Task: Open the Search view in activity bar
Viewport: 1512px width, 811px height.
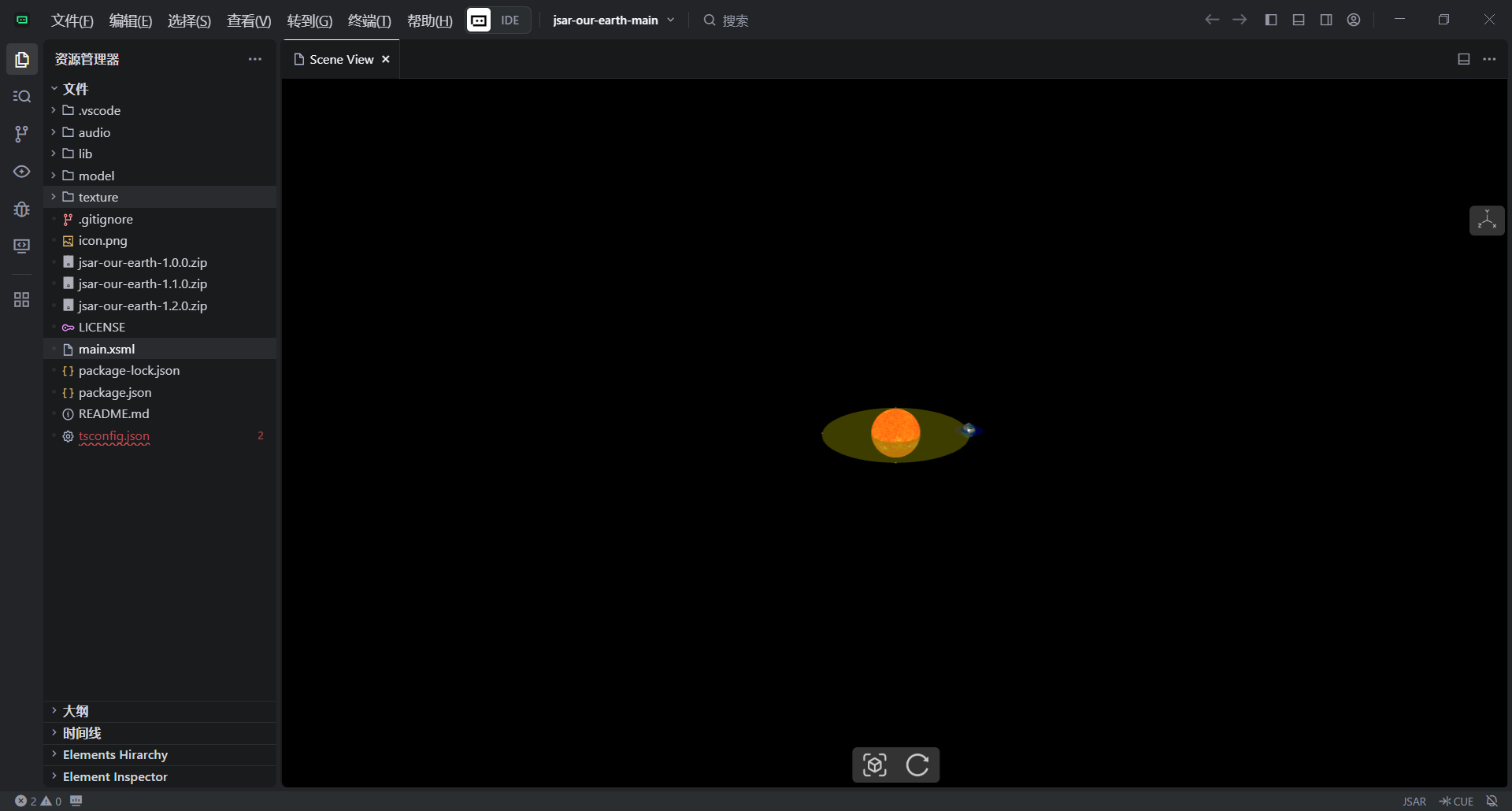Action: (22, 97)
